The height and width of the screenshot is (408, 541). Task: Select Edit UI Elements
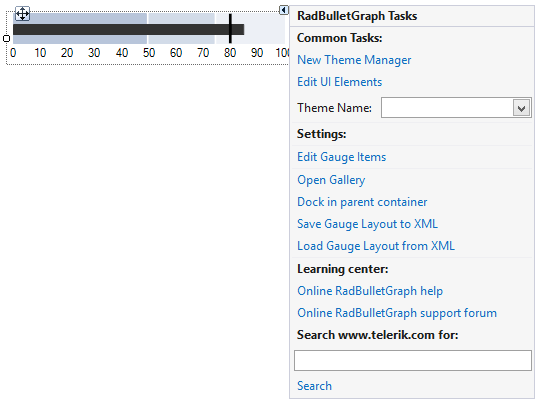coord(340,82)
